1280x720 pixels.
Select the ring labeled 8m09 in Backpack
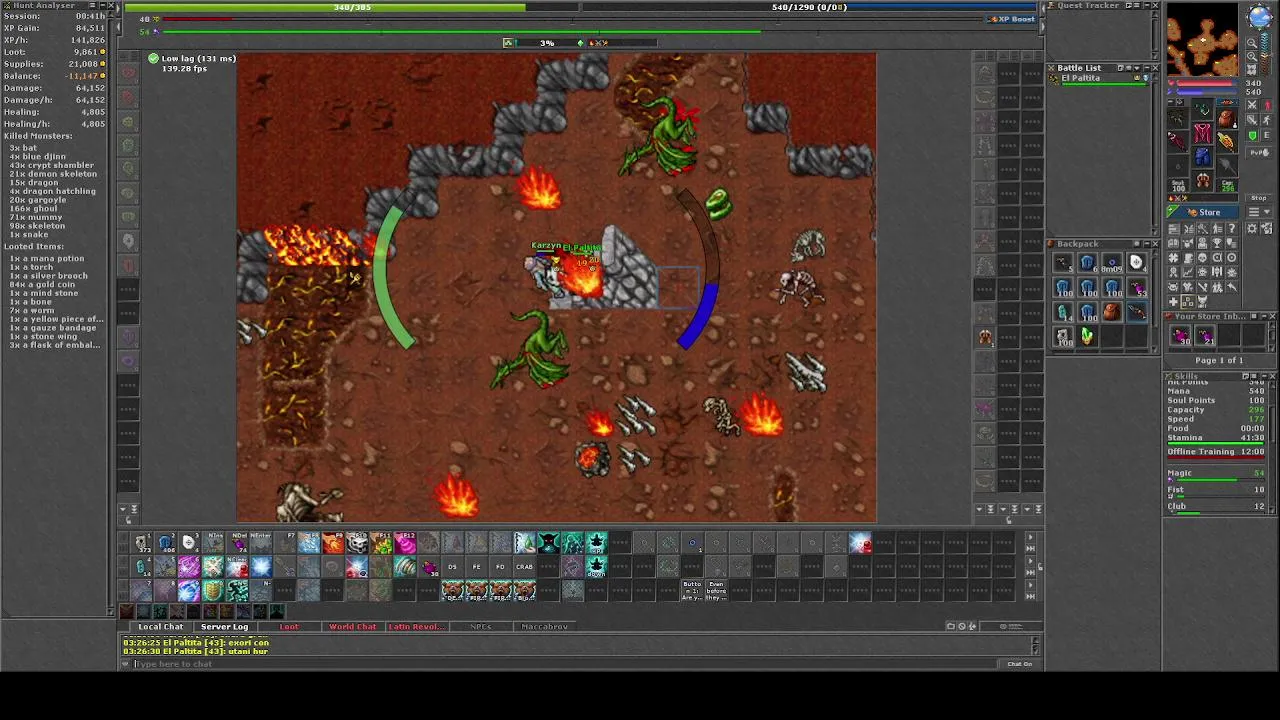(x=1112, y=263)
